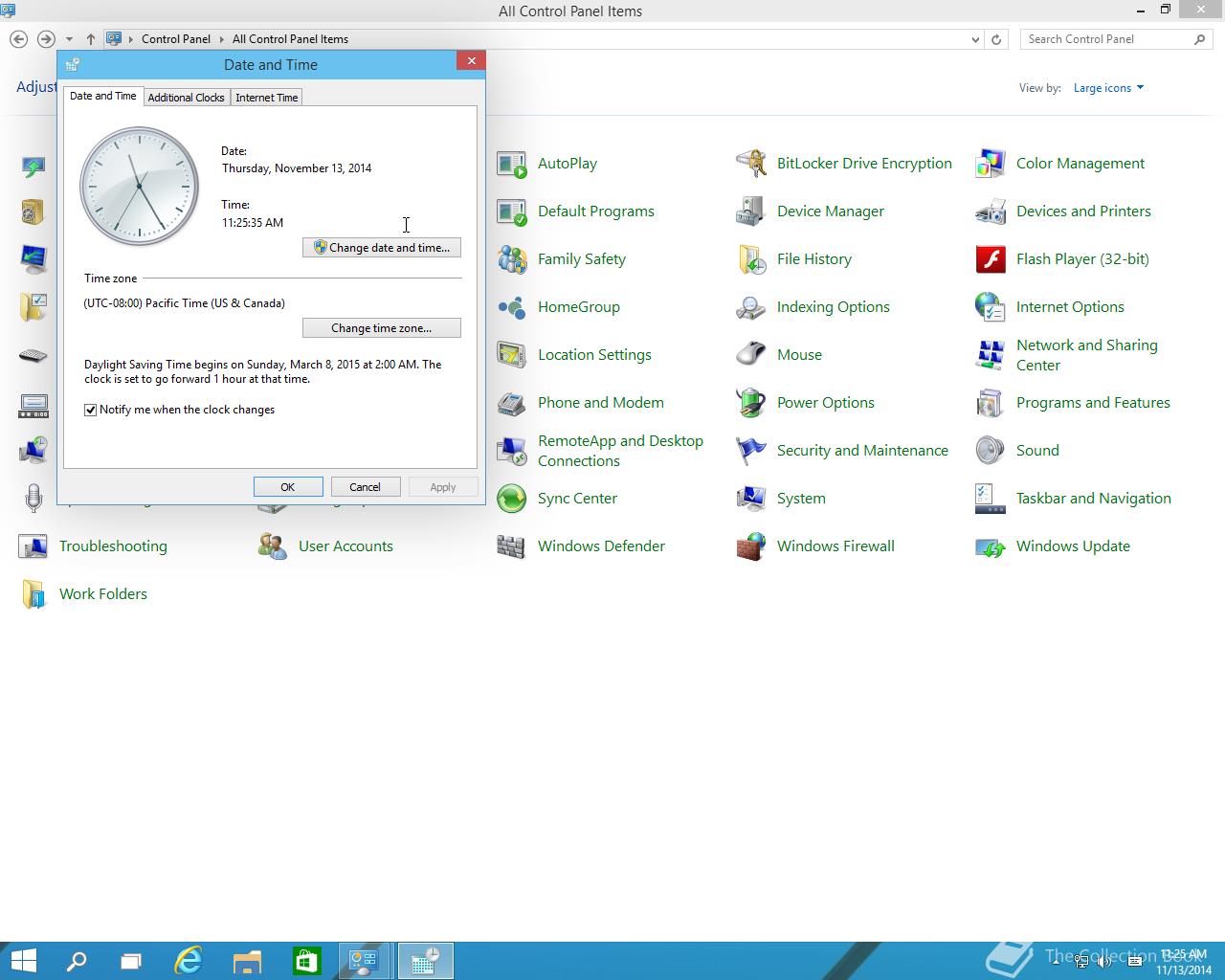The width and height of the screenshot is (1225, 980).
Task: Open the BitLocker Drive Encryption icon
Action: 751,164
